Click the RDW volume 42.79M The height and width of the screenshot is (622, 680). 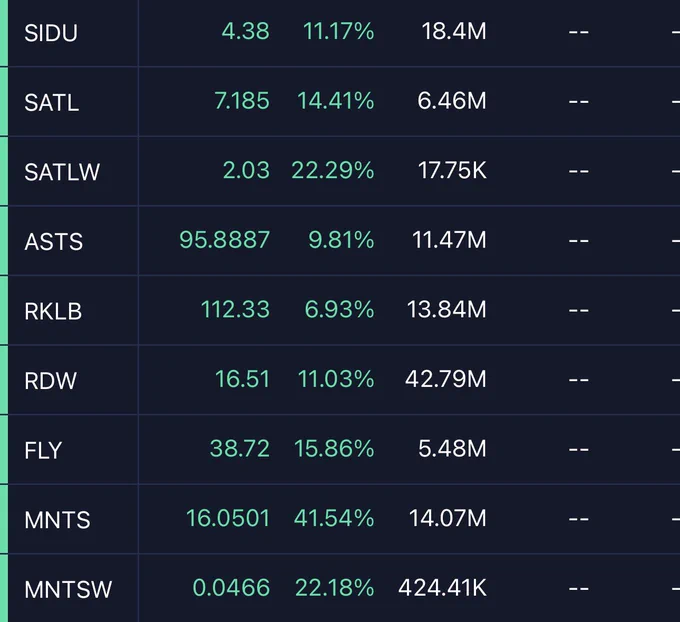click(446, 379)
